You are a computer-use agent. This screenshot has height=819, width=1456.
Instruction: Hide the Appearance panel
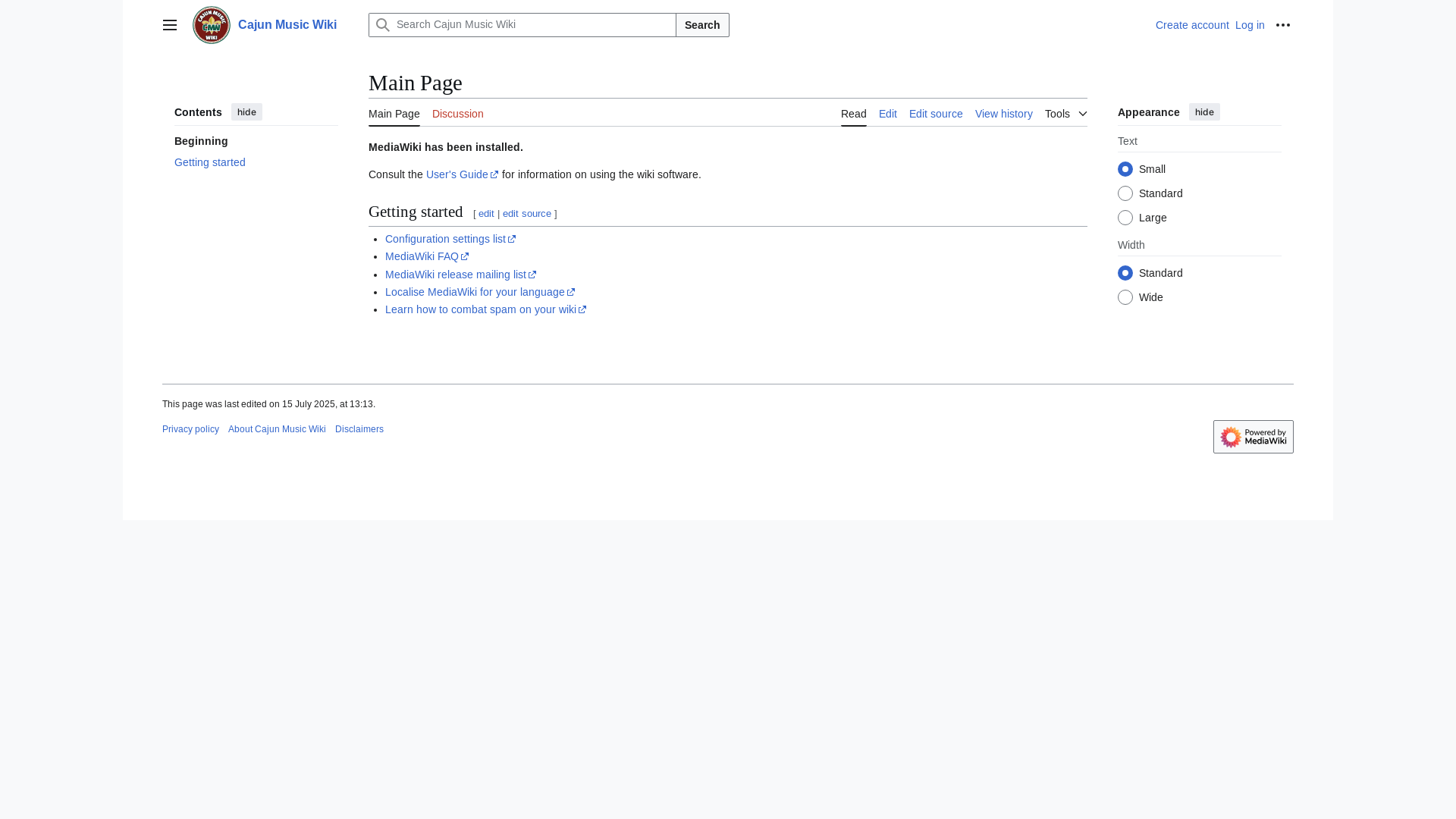click(x=1204, y=112)
